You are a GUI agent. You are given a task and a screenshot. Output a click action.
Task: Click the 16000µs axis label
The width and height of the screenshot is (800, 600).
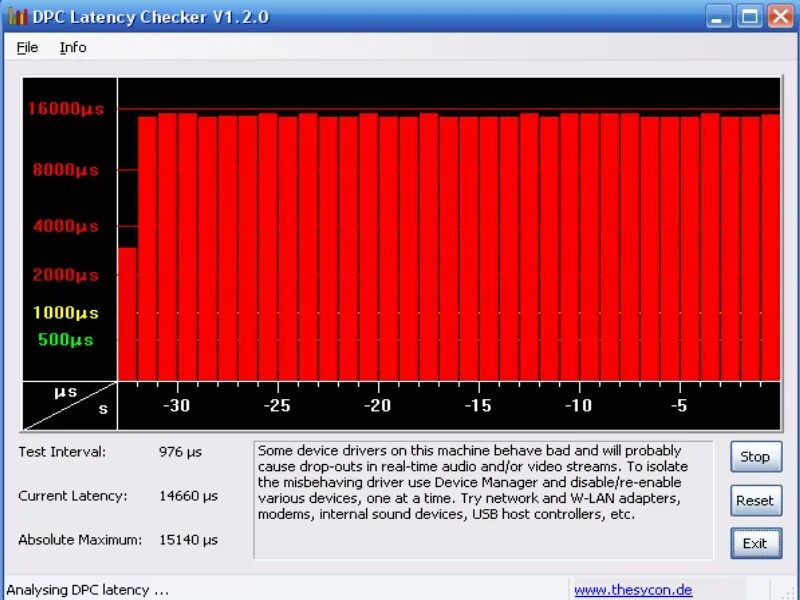[x=66, y=109]
